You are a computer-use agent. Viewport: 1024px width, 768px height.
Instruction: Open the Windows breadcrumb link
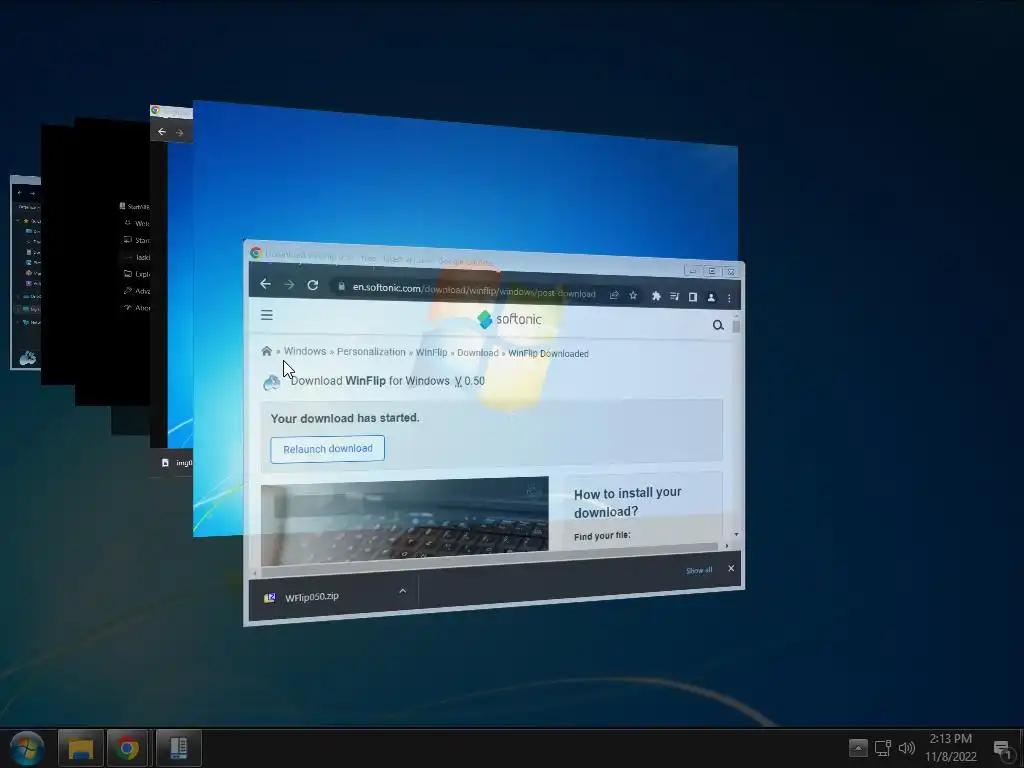click(304, 351)
